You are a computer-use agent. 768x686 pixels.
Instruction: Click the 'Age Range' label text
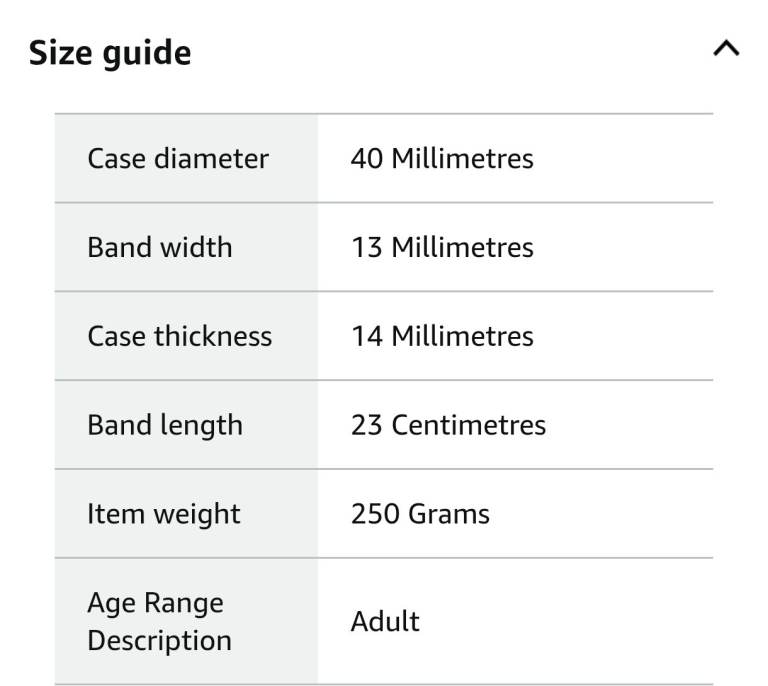point(155,603)
